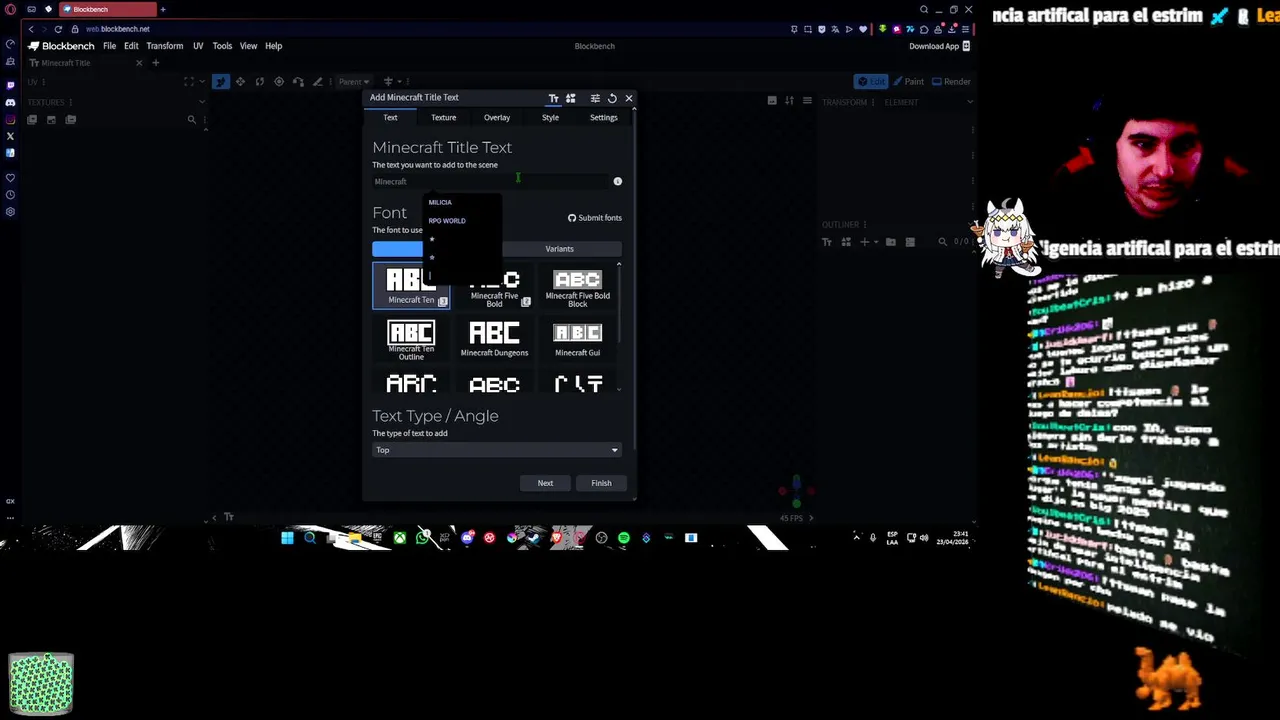Viewport: 1280px width, 720px height.
Task: Switch to the Texture tab
Action: [x=443, y=117]
